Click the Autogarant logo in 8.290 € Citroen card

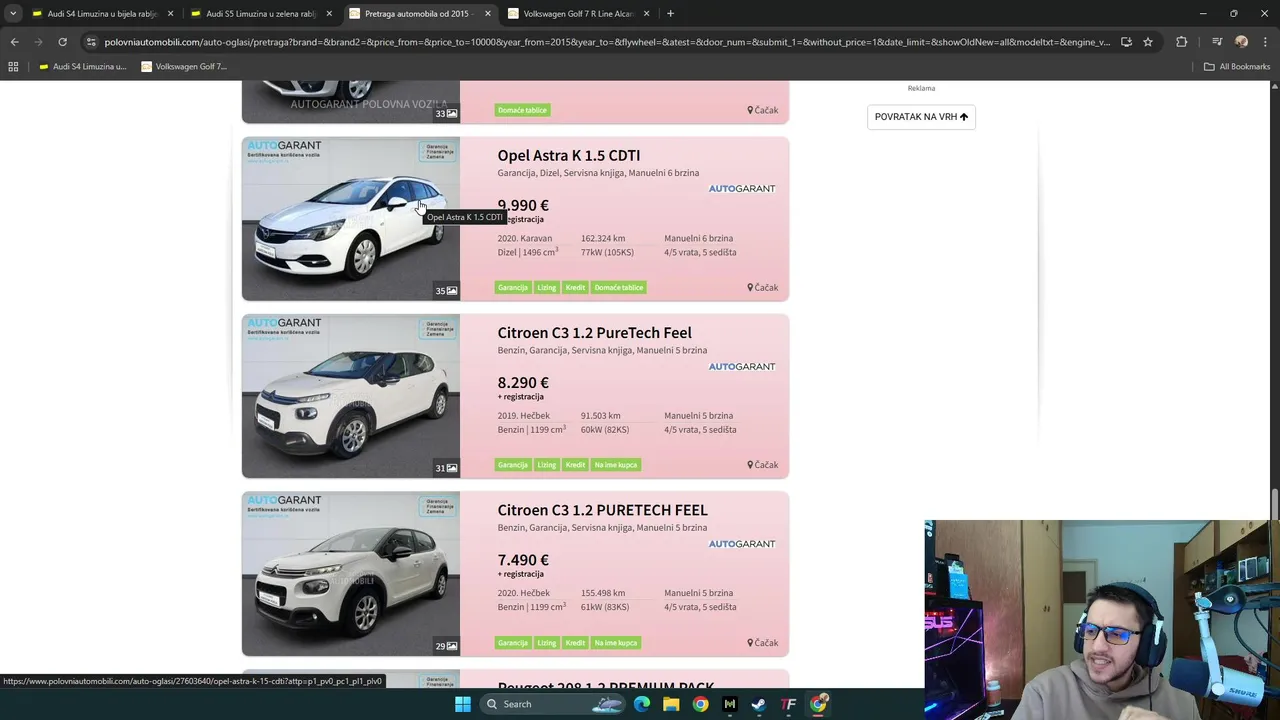(x=742, y=366)
